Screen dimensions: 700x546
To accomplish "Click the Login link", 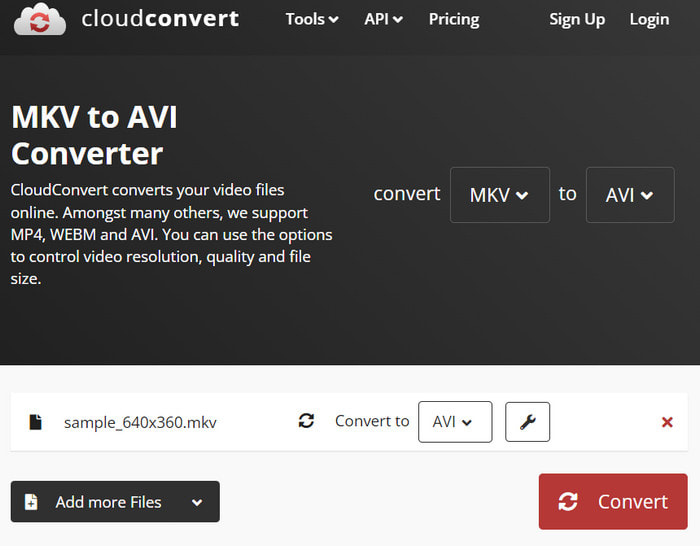I will [x=649, y=19].
